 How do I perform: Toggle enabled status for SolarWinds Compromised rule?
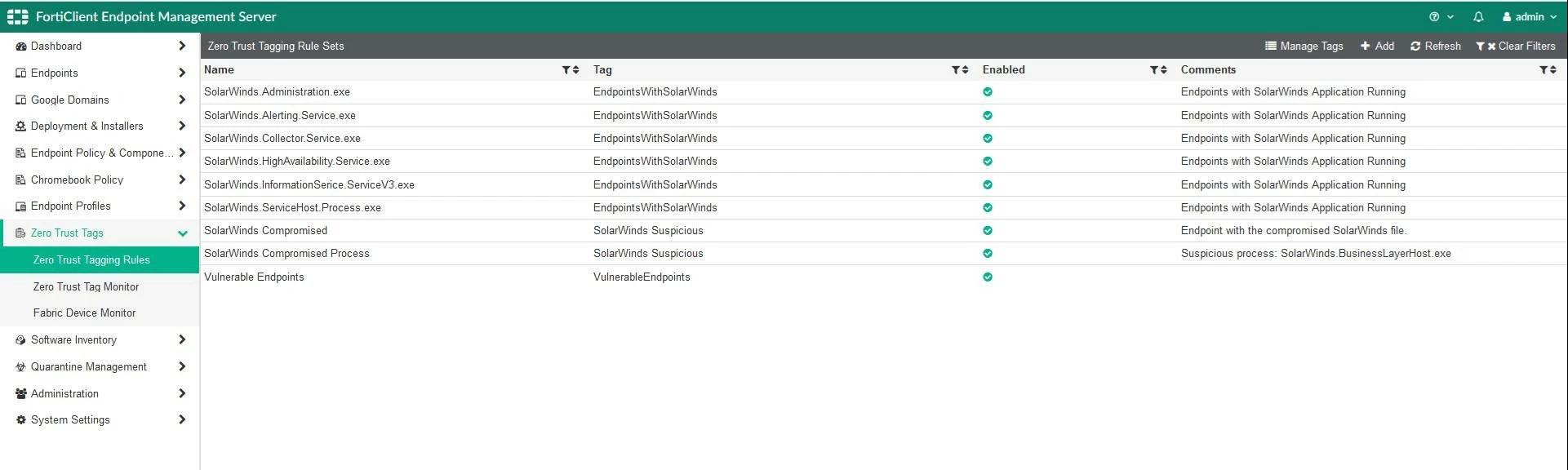(x=988, y=231)
